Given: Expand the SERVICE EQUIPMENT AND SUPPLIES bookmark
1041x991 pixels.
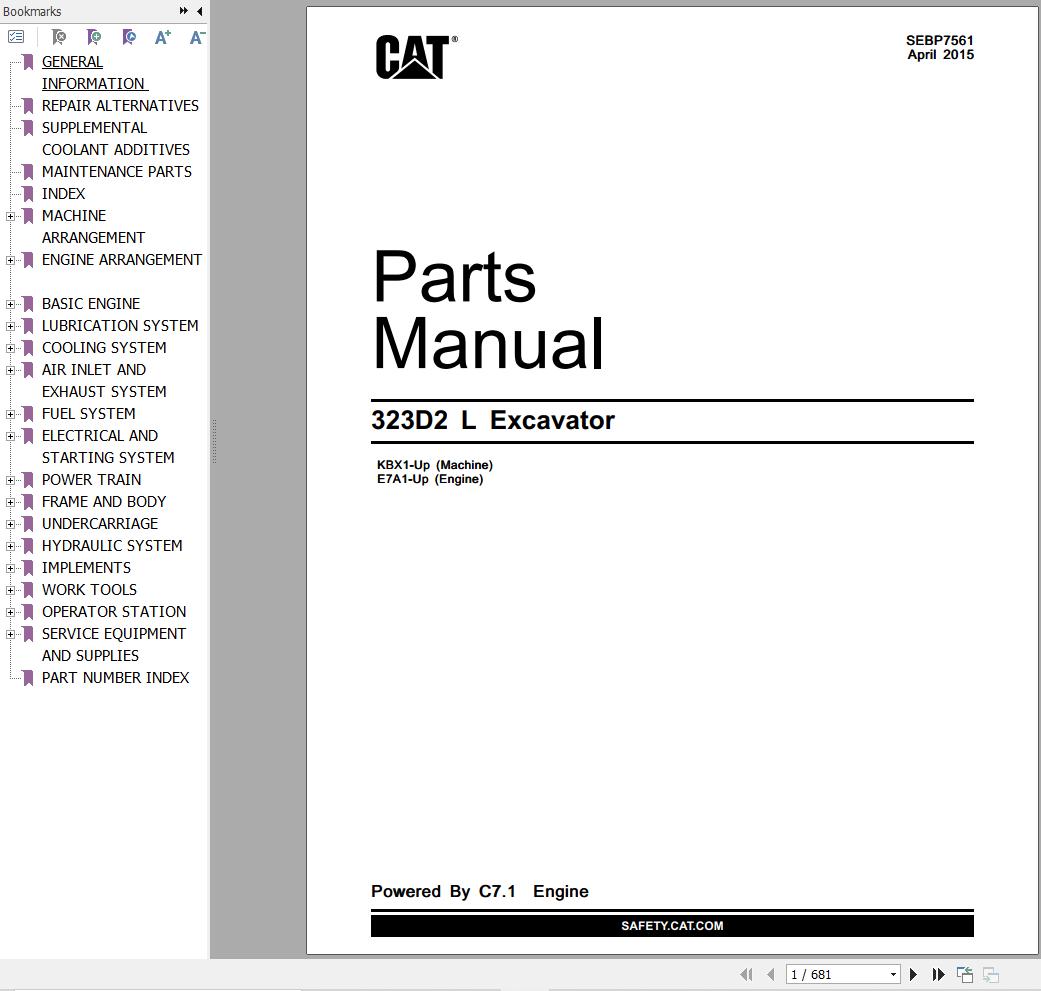Looking at the screenshot, I should coord(10,634).
